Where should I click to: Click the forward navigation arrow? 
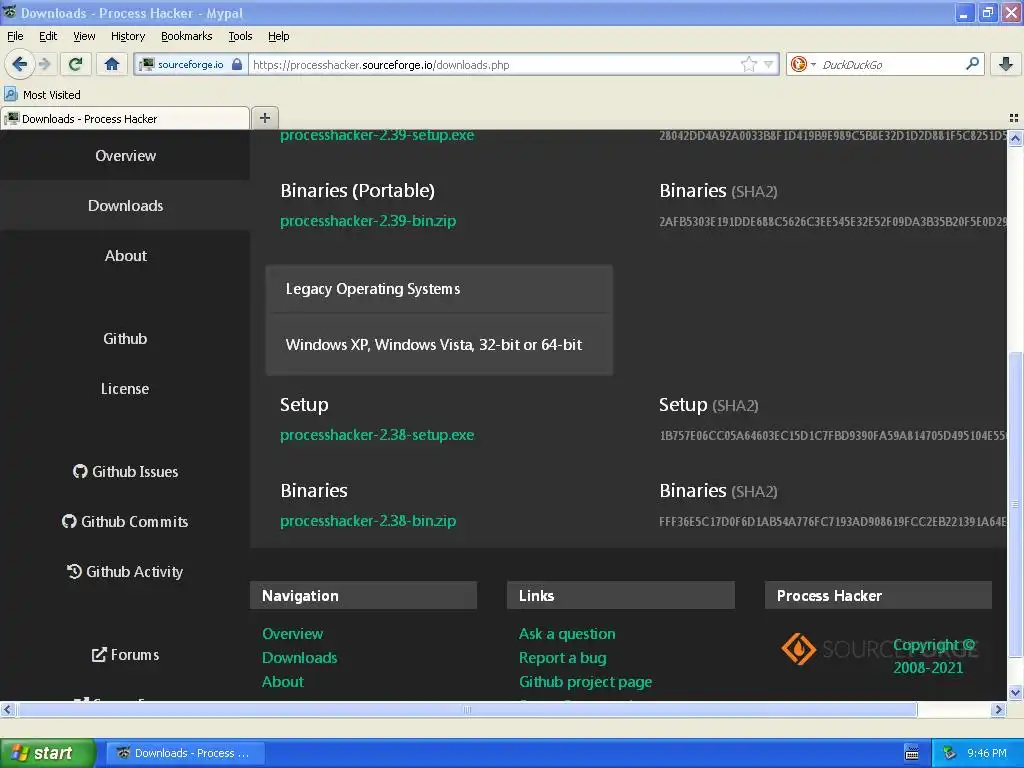pos(44,64)
